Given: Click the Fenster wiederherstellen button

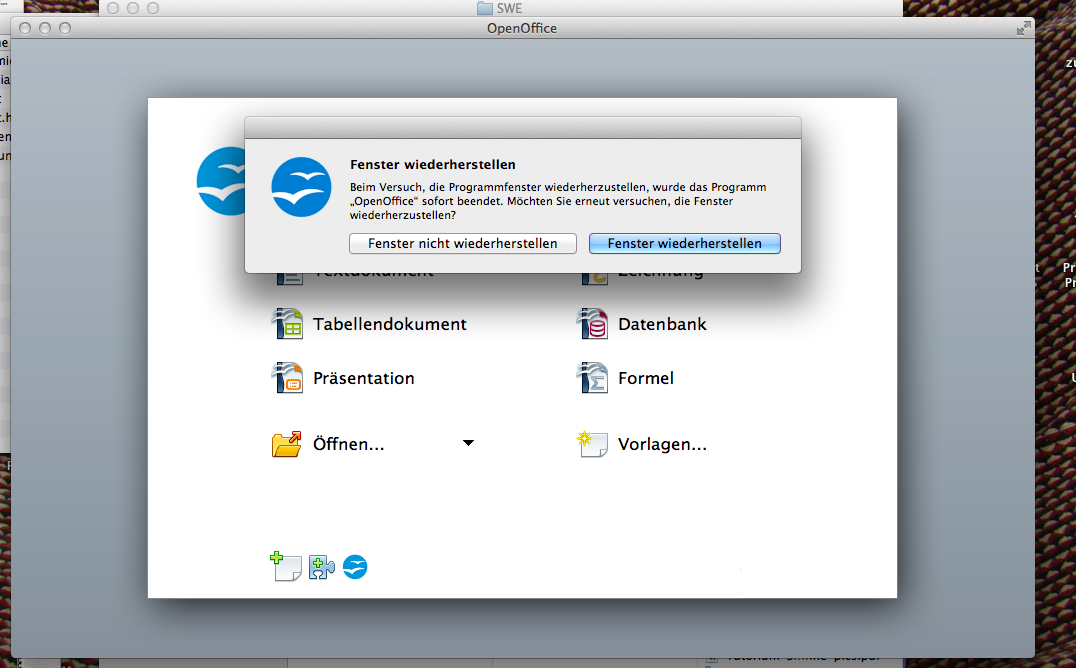Looking at the screenshot, I should pos(684,243).
